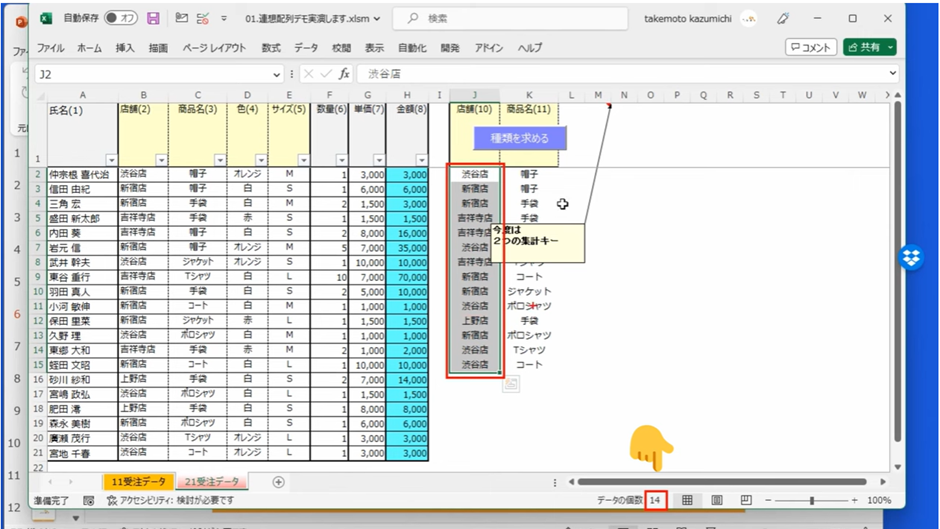940x529 pixels.
Task: Switch to Page Layout view icon
Action: coord(717,500)
